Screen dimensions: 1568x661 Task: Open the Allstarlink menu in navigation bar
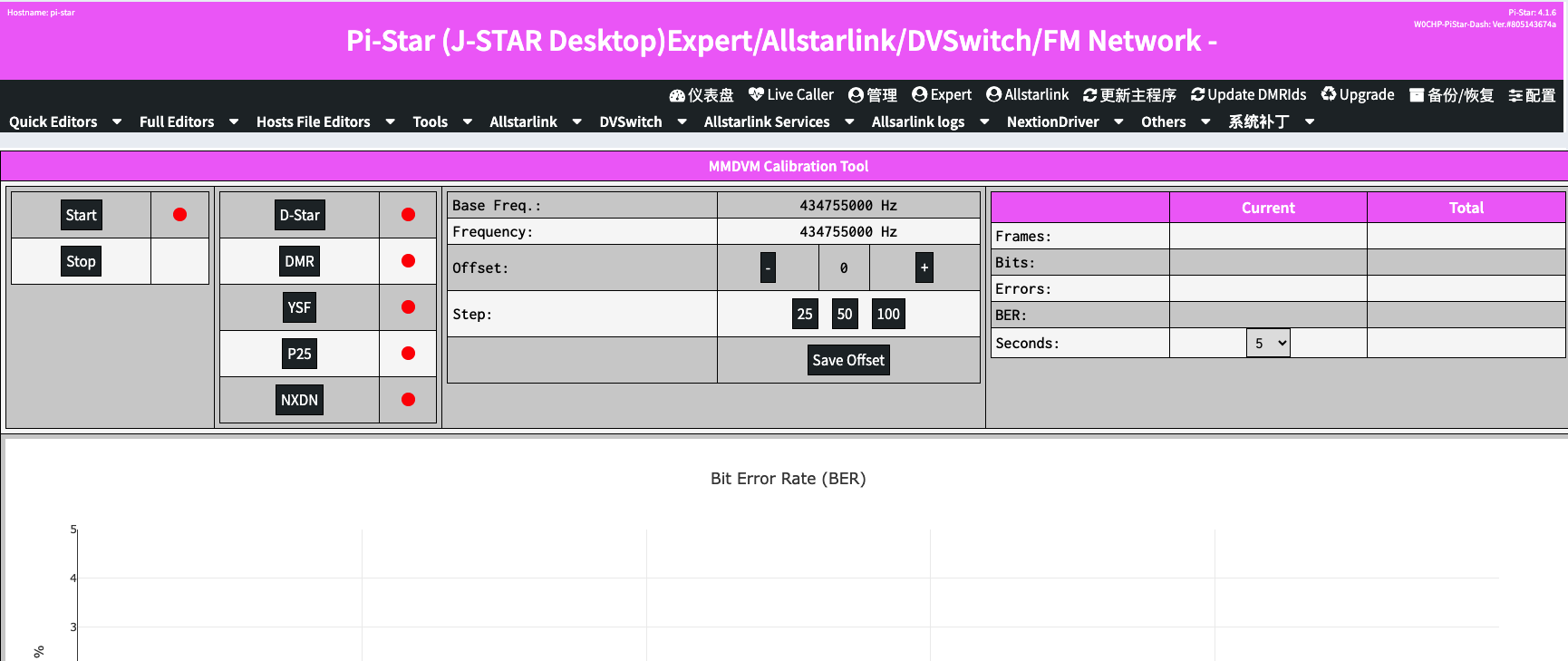[523, 122]
